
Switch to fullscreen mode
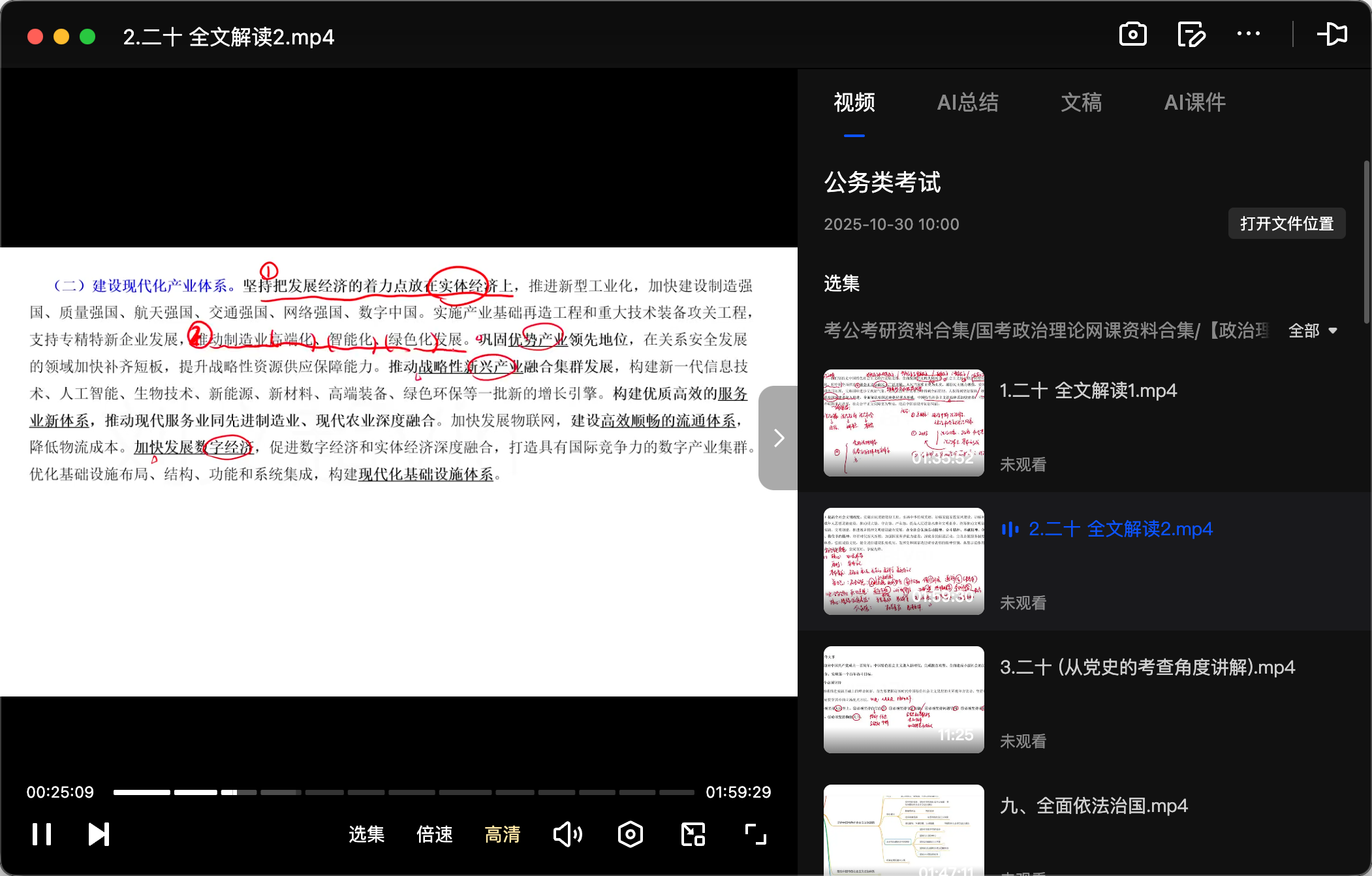coord(754,834)
